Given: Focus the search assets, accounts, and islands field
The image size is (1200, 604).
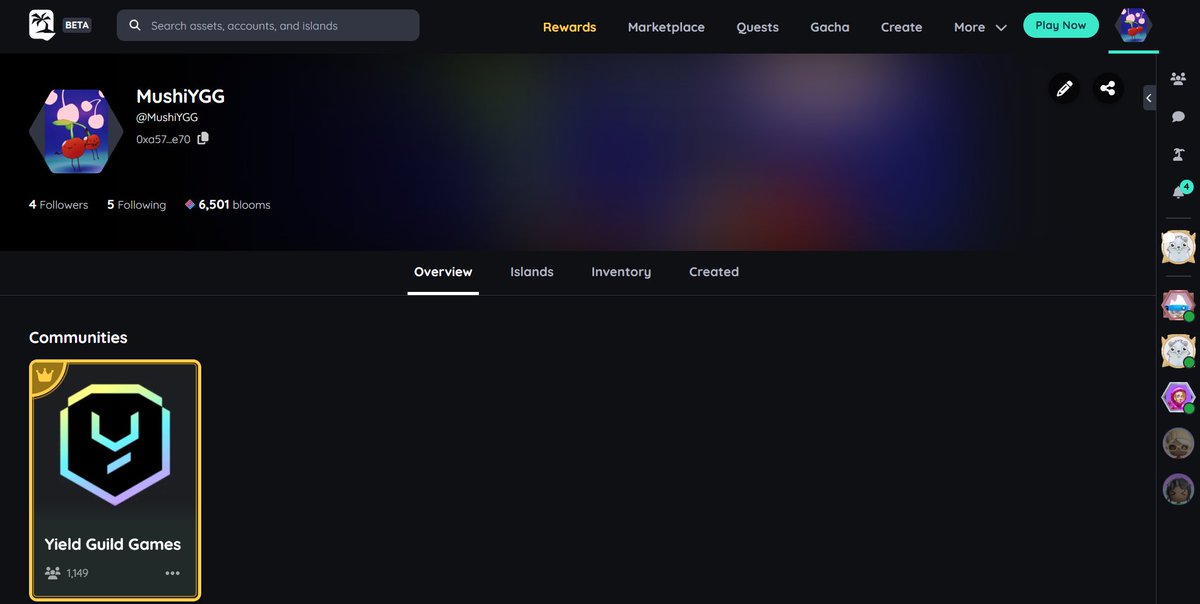Looking at the screenshot, I should [x=268, y=25].
